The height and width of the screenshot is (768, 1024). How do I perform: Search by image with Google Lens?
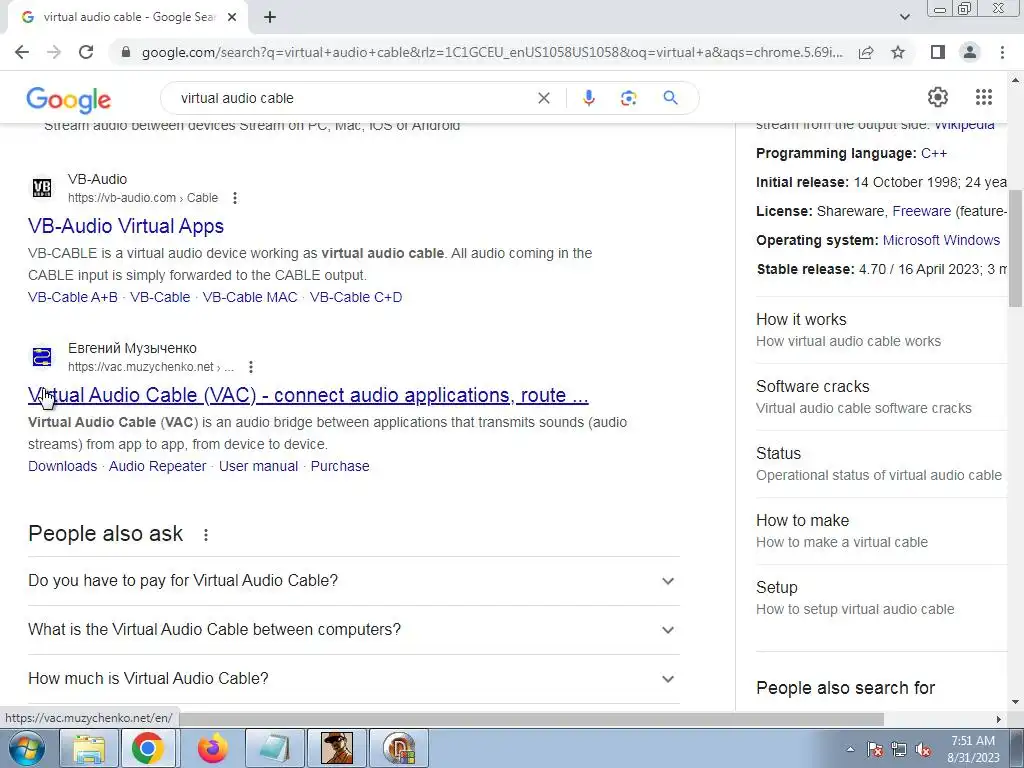(x=628, y=98)
